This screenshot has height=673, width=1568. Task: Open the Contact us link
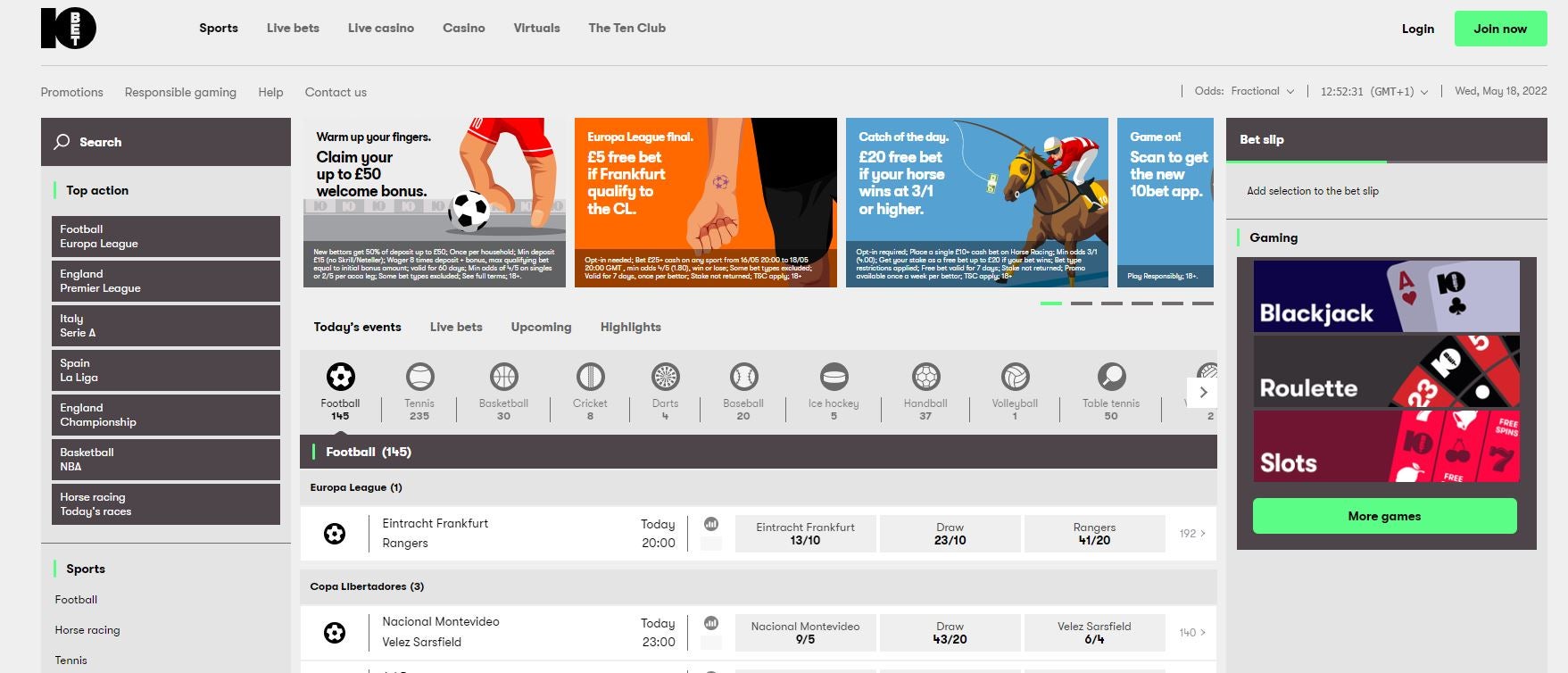point(336,92)
